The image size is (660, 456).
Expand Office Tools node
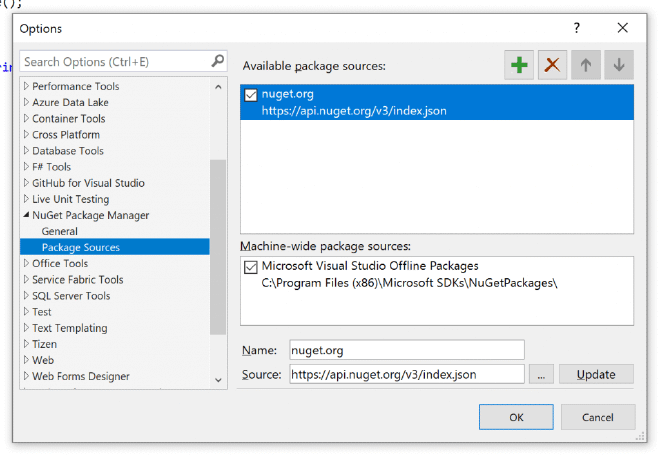coord(26,263)
